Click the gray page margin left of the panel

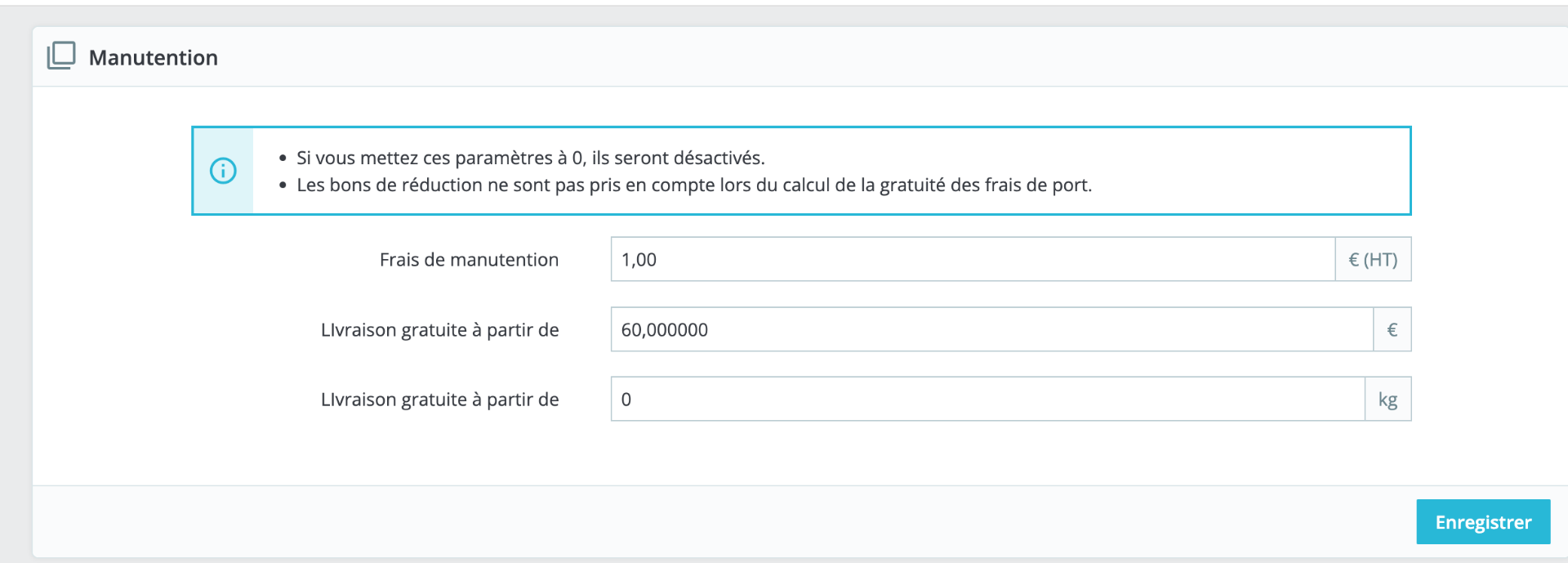pos(16,286)
